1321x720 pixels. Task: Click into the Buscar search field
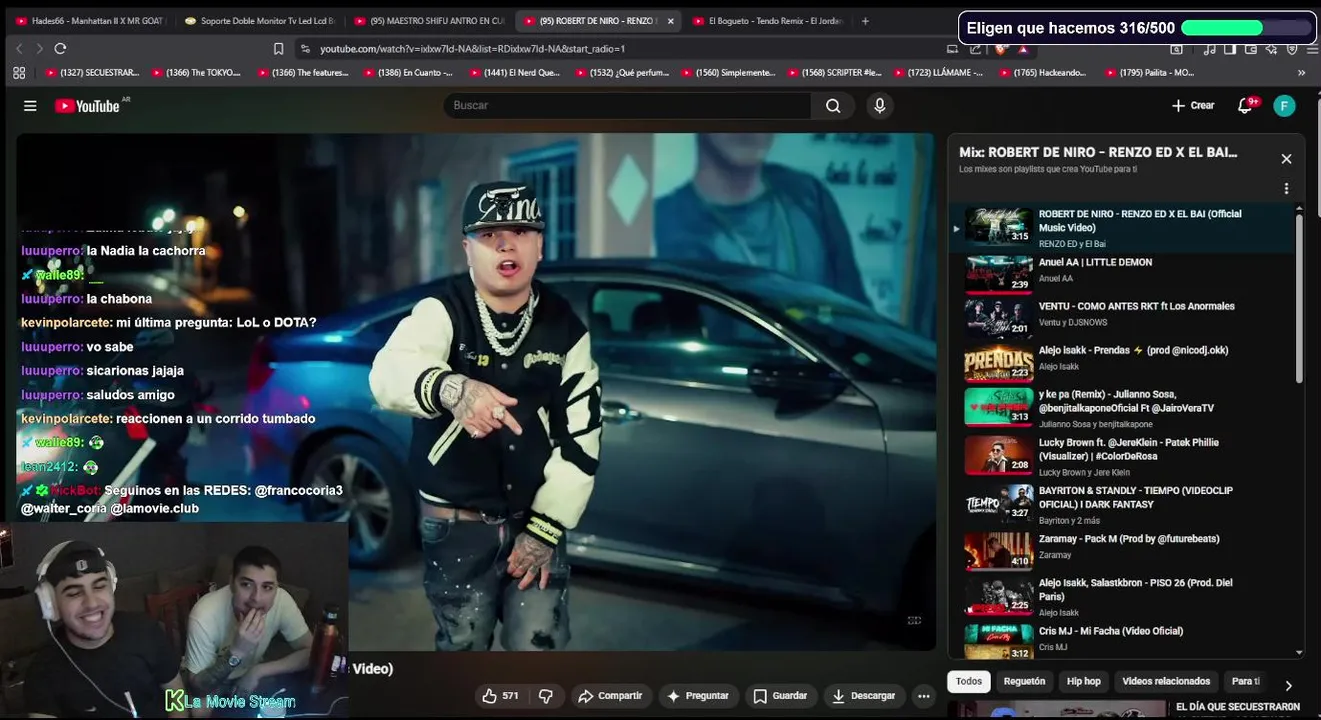[x=628, y=106]
